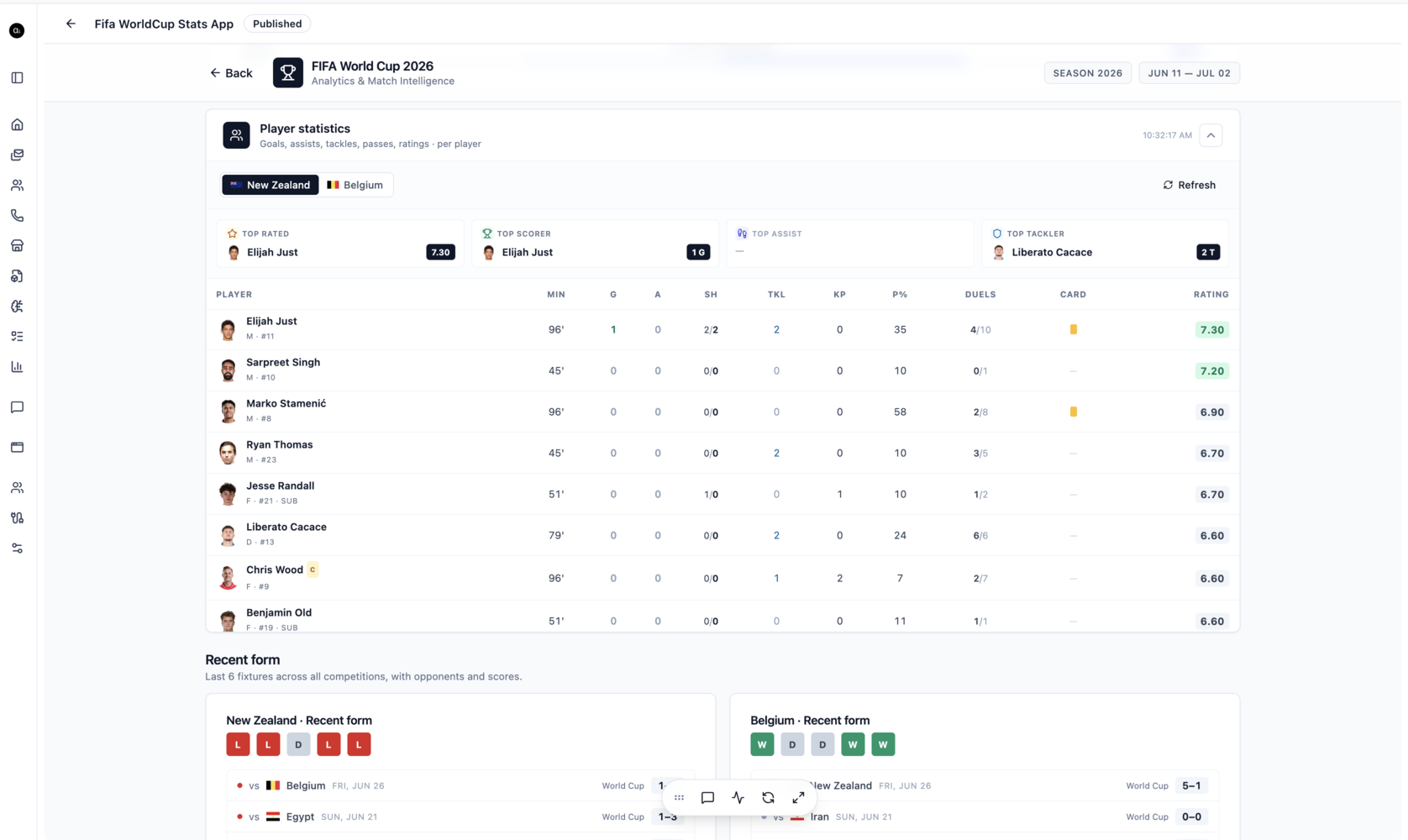
Task: Click the Benjamin Old player name
Action: (279, 612)
